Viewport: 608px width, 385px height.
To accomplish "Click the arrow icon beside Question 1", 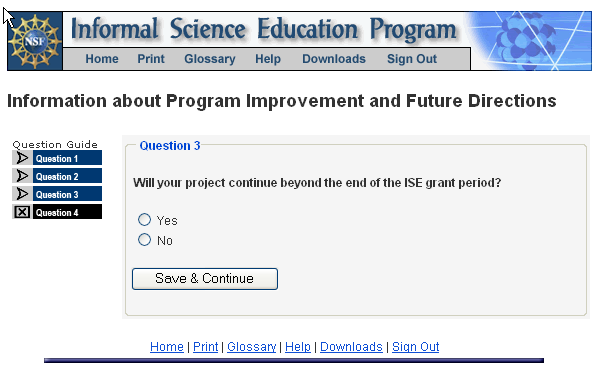I will point(22,158).
